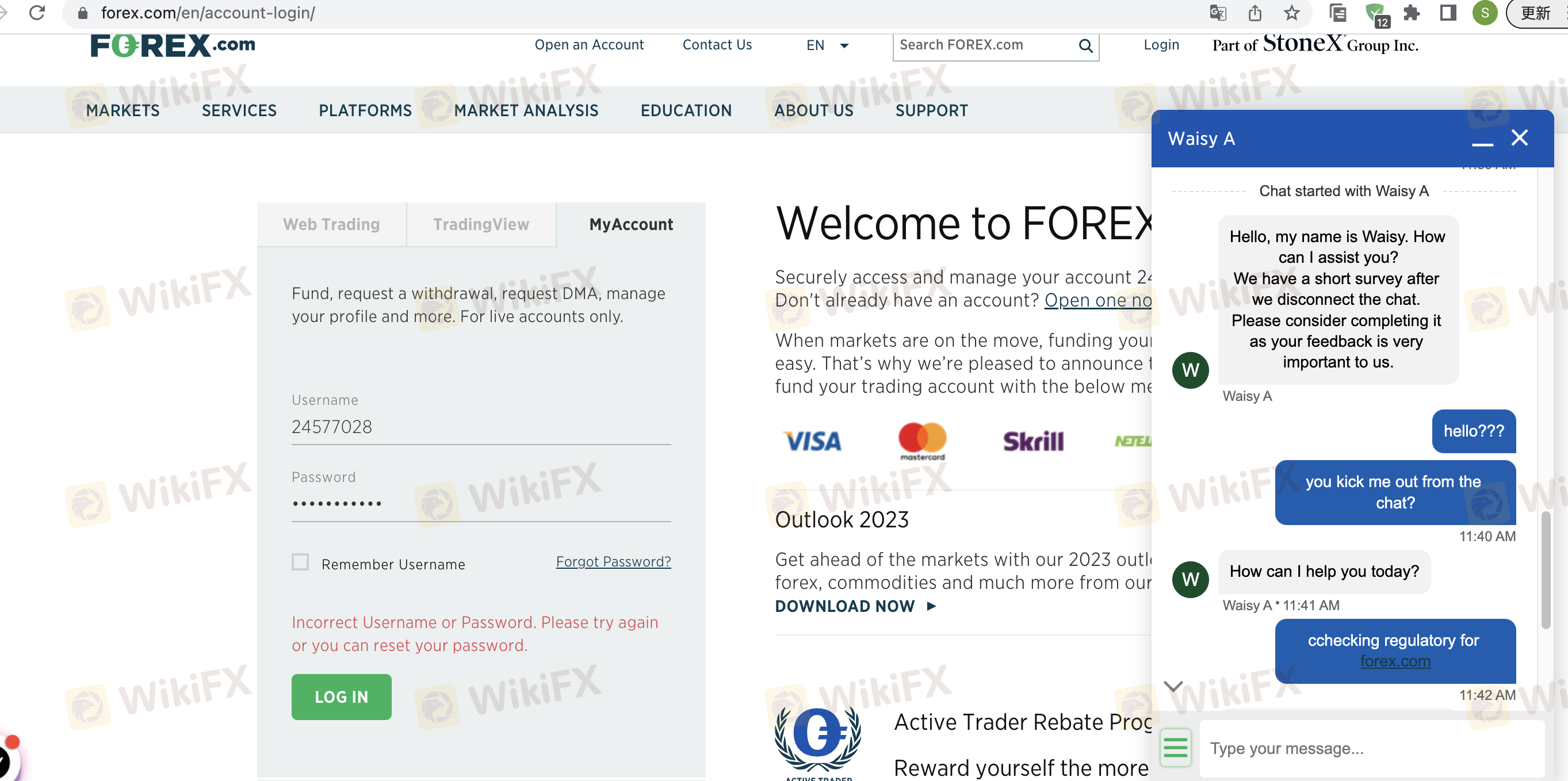Reload the page with the refresh icon

click(x=38, y=12)
